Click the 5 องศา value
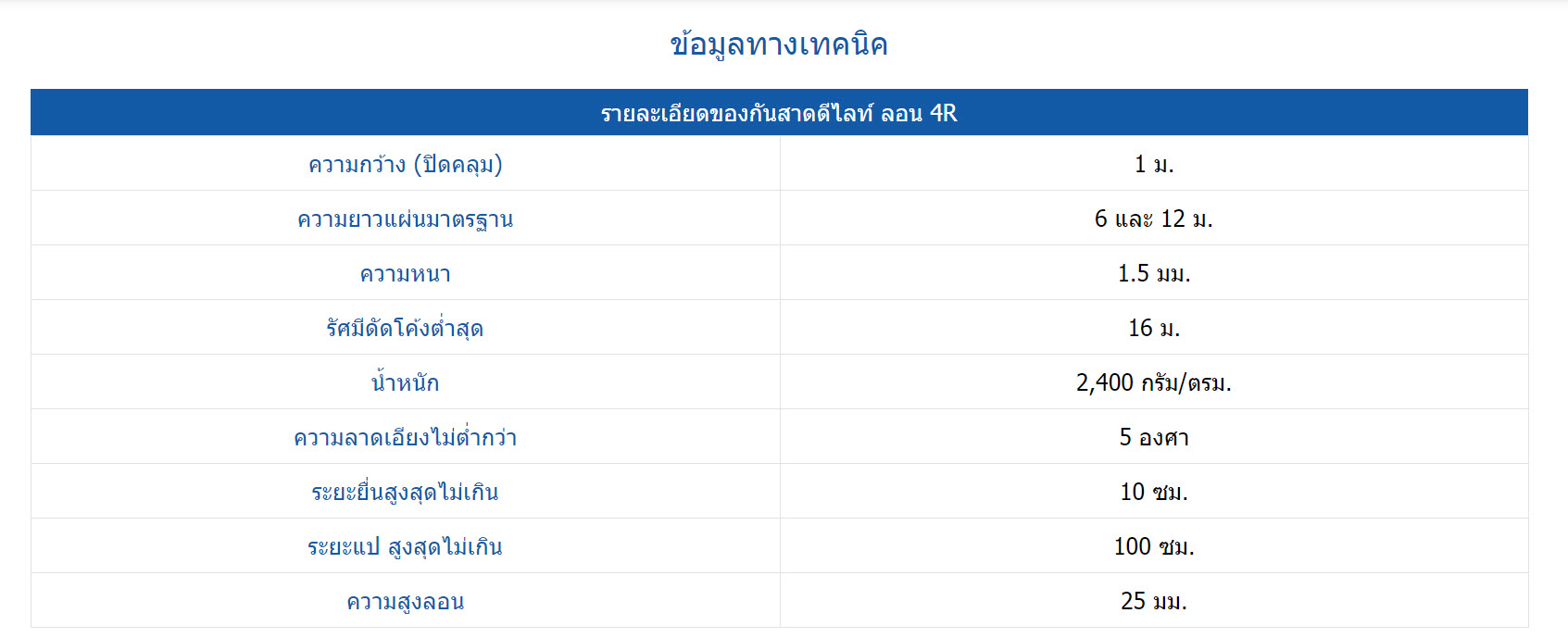The width and height of the screenshot is (1568, 638). (1153, 438)
